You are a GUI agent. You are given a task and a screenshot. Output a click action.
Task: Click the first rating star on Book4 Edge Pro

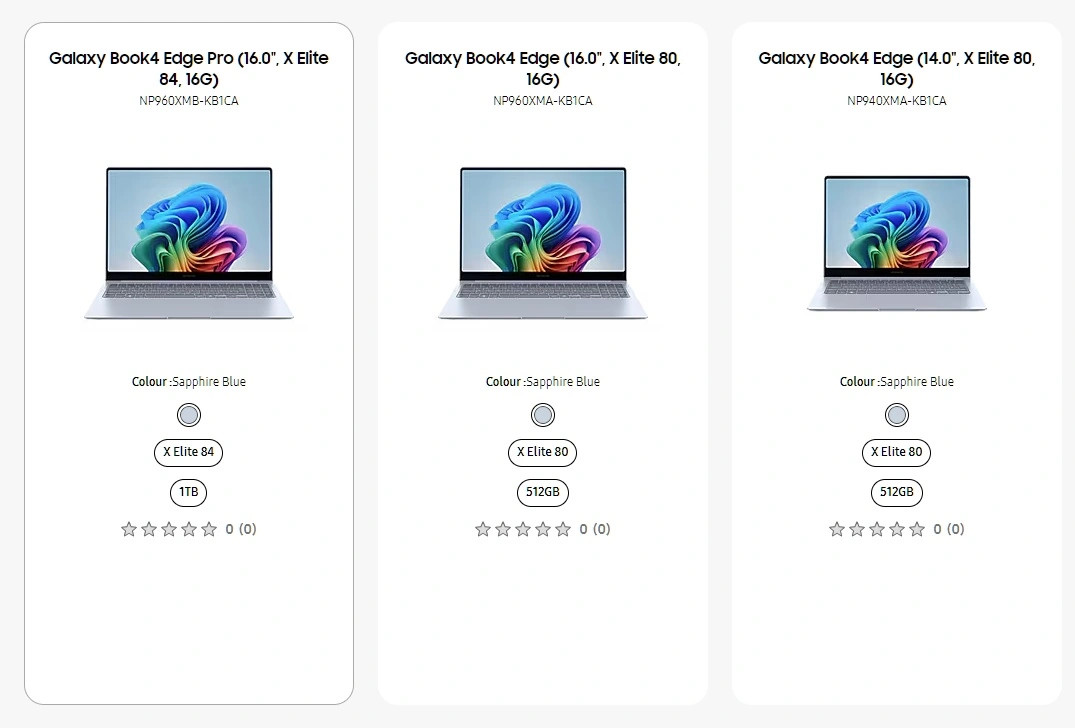(x=129, y=529)
